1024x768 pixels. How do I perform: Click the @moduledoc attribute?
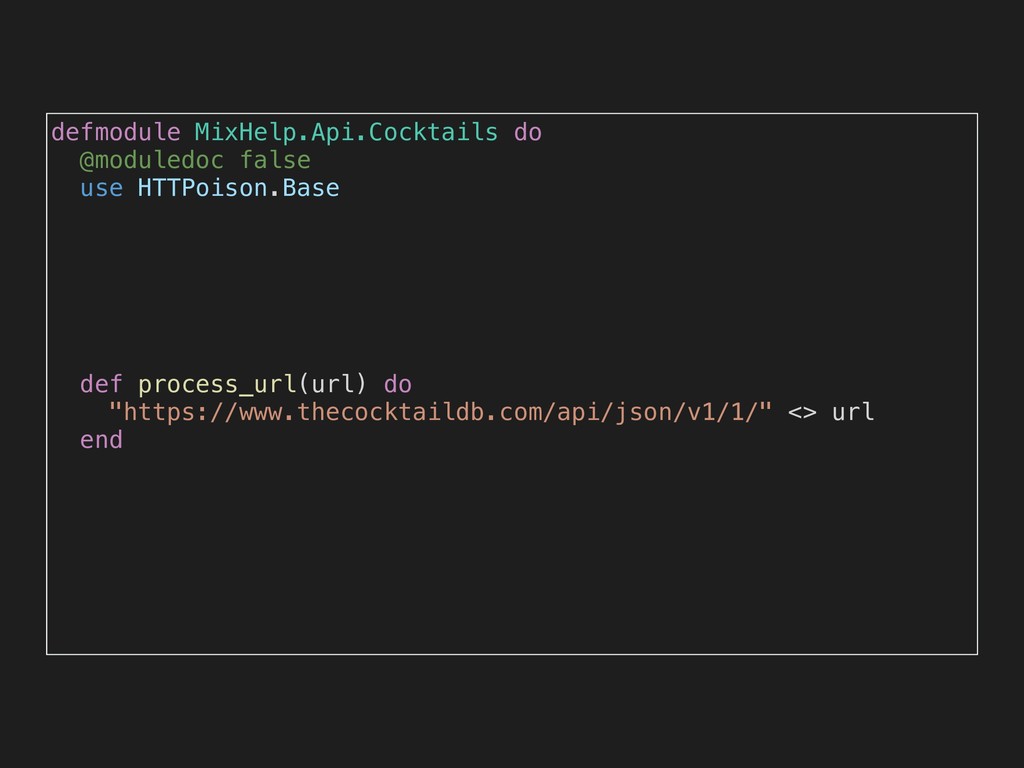coord(152,161)
